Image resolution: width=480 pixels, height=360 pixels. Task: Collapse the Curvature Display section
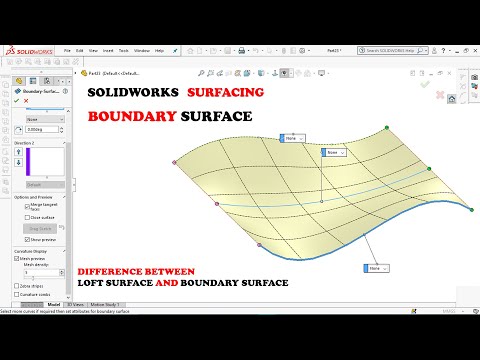[x=64, y=251]
